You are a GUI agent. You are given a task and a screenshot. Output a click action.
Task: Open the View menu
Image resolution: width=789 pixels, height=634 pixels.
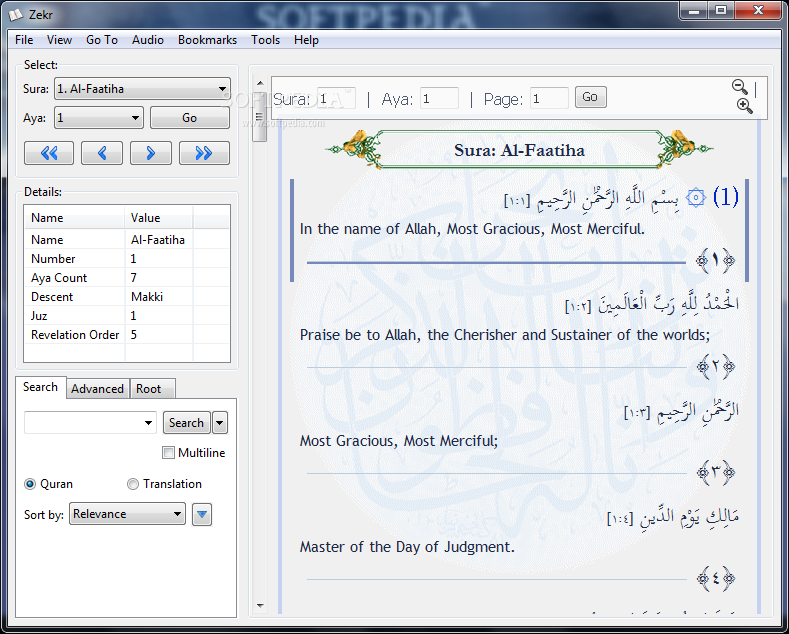[x=59, y=40]
